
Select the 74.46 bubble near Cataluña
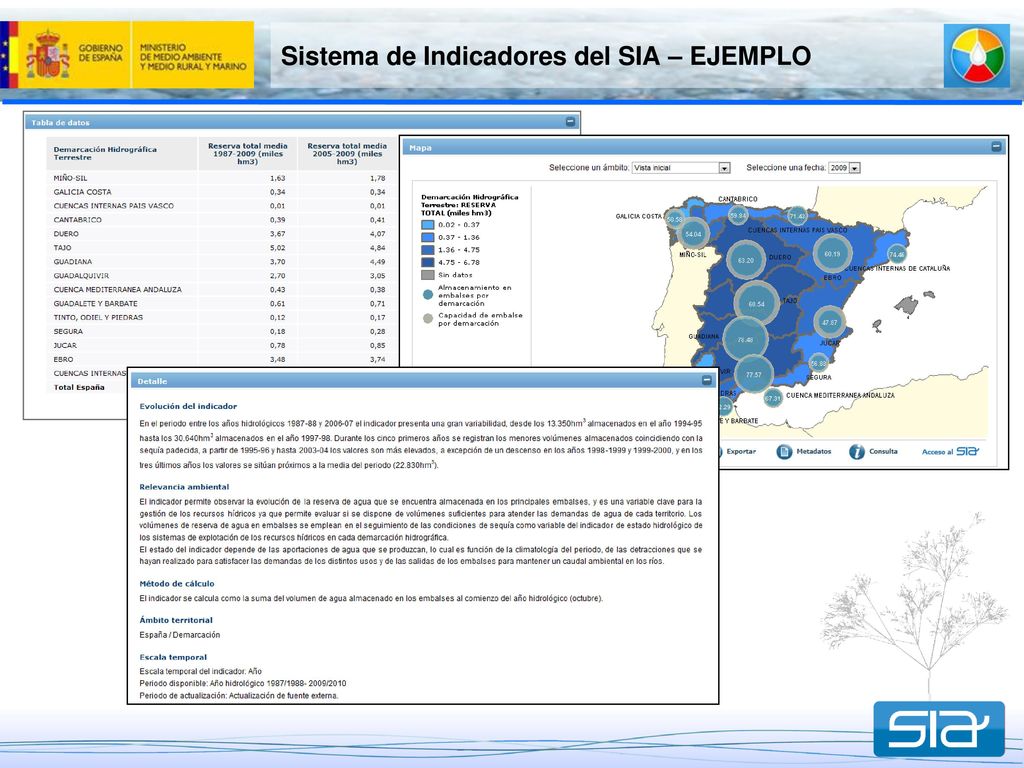[897, 255]
